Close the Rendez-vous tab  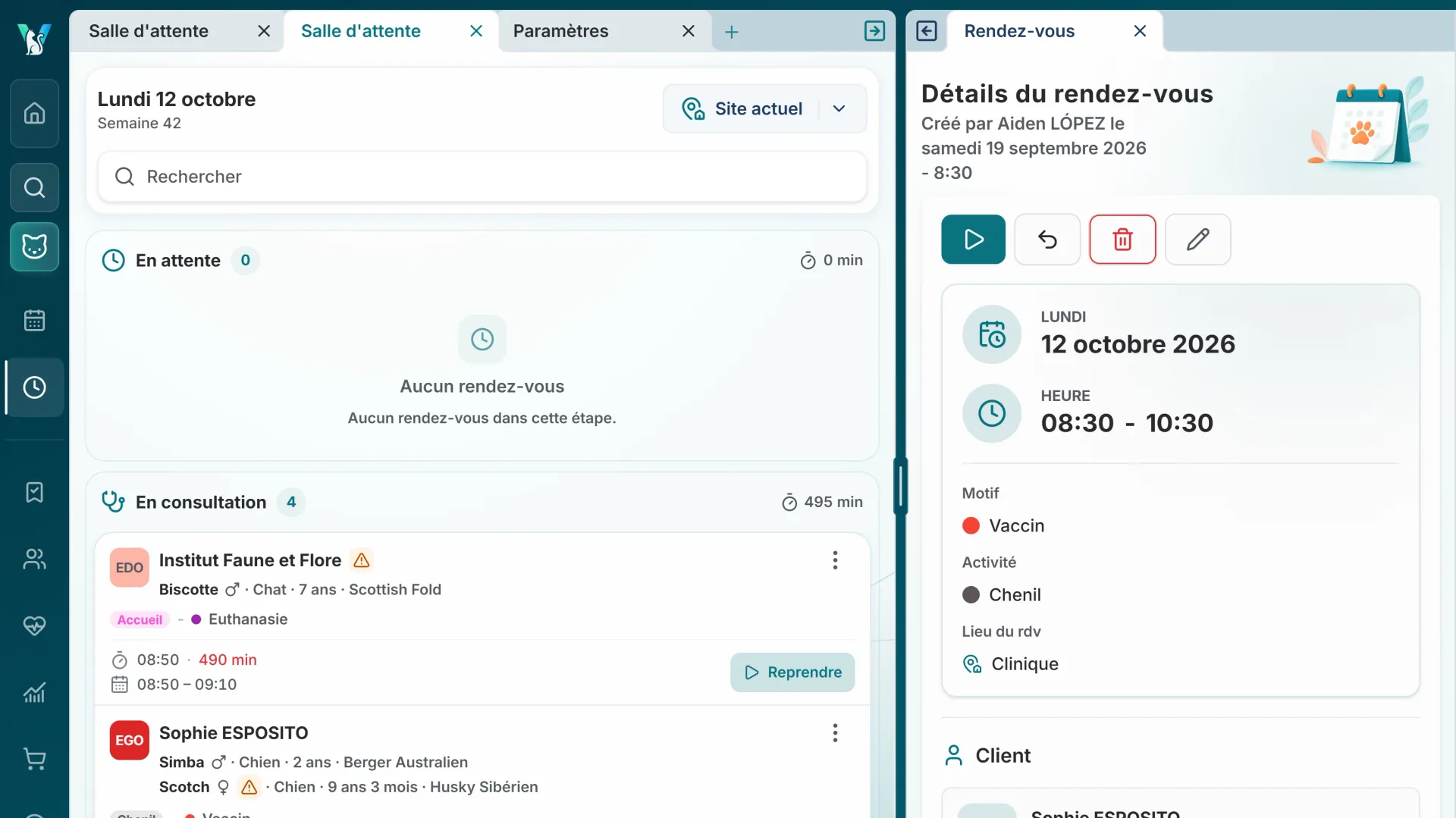(1140, 31)
